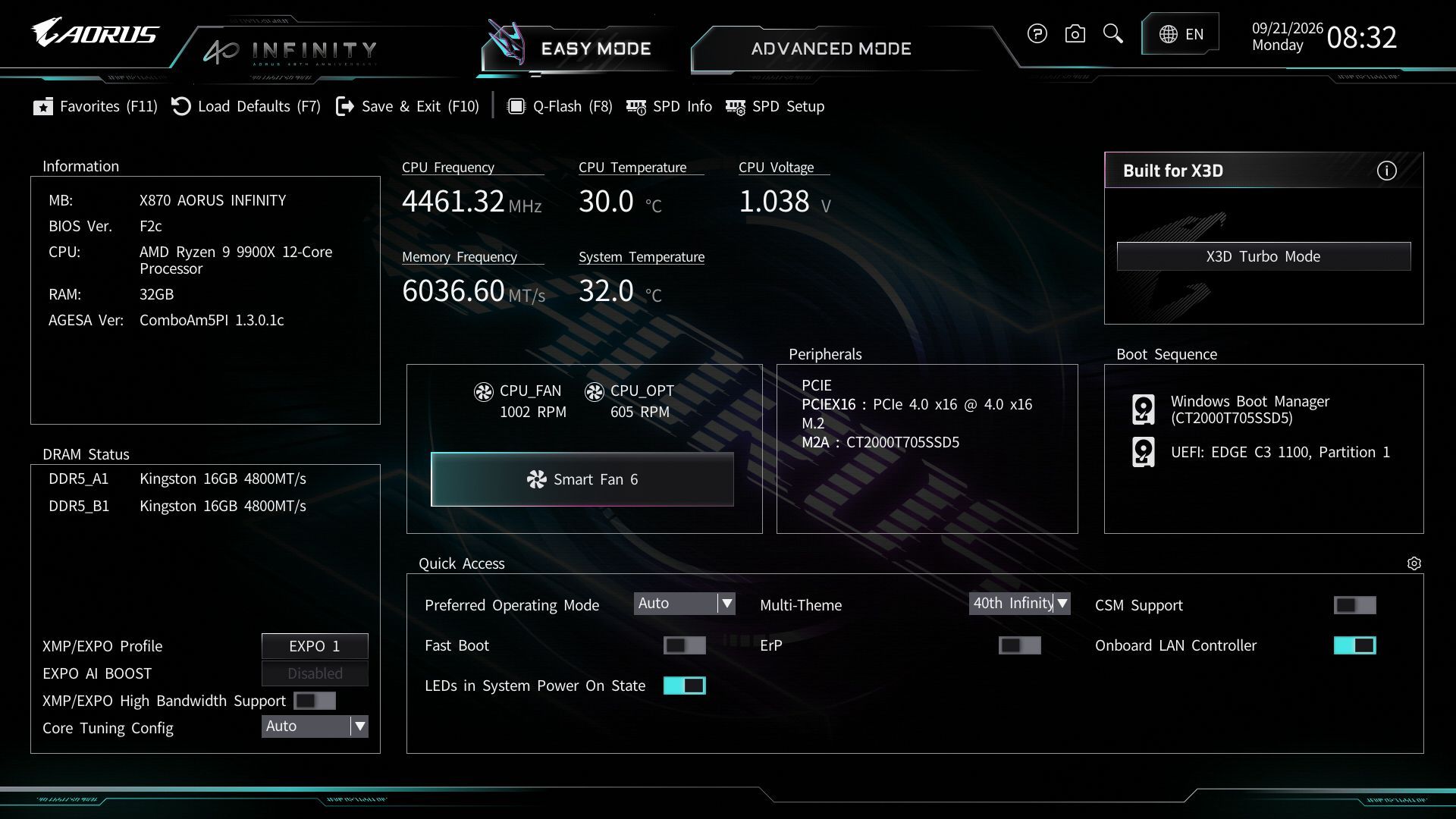The height and width of the screenshot is (819, 1456).
Task: Click the SPD Info memory icon
Action: [636, 107]
